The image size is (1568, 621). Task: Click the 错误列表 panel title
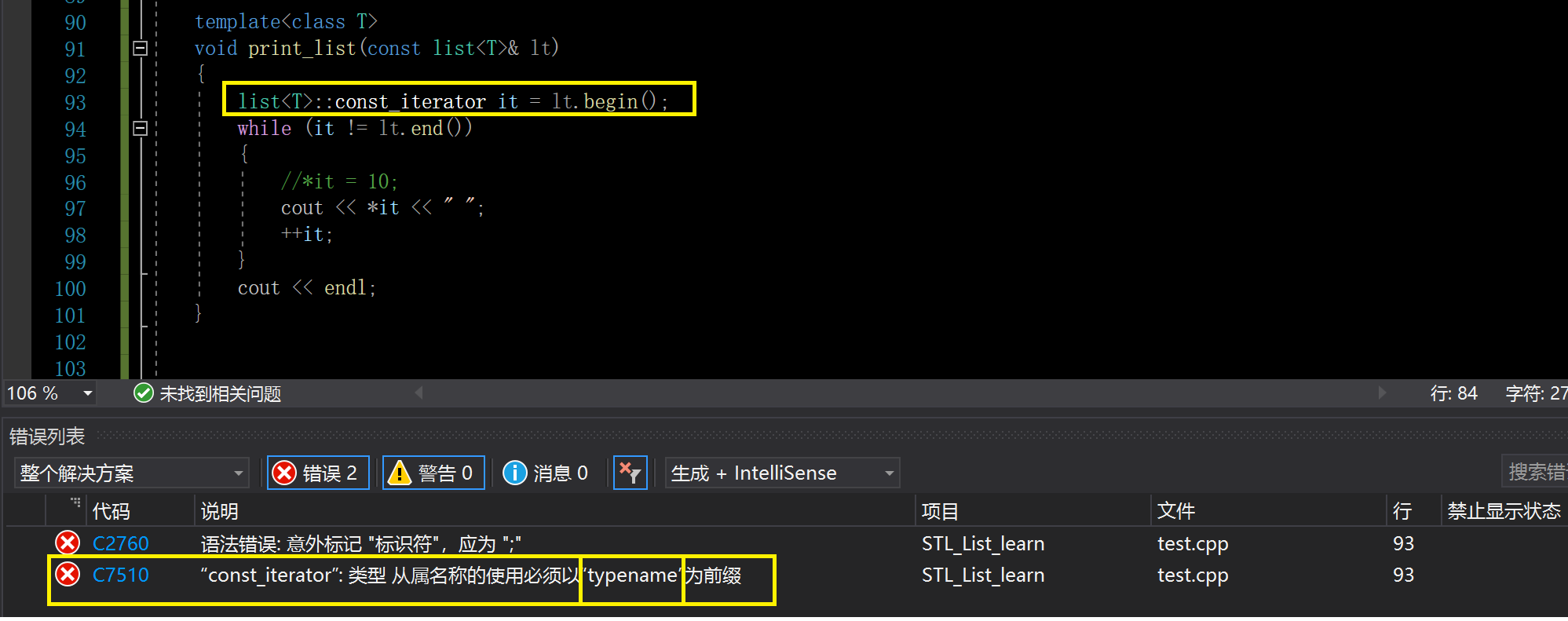click(47, 436)
